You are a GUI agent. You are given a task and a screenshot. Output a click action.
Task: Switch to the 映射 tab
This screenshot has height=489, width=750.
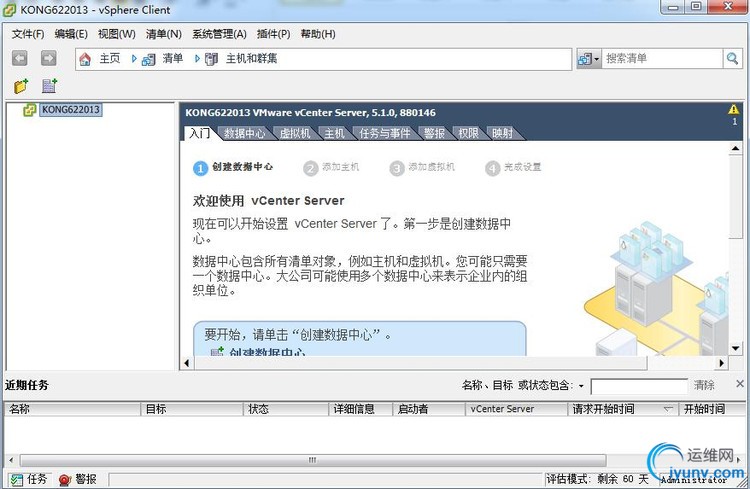coord(502,133)
